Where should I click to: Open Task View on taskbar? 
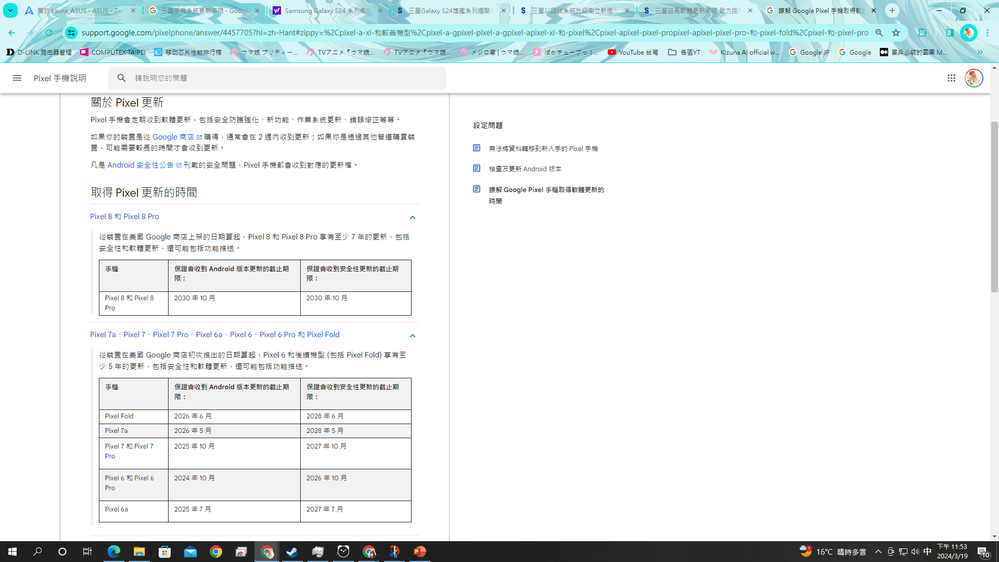[x=87, y=552]
